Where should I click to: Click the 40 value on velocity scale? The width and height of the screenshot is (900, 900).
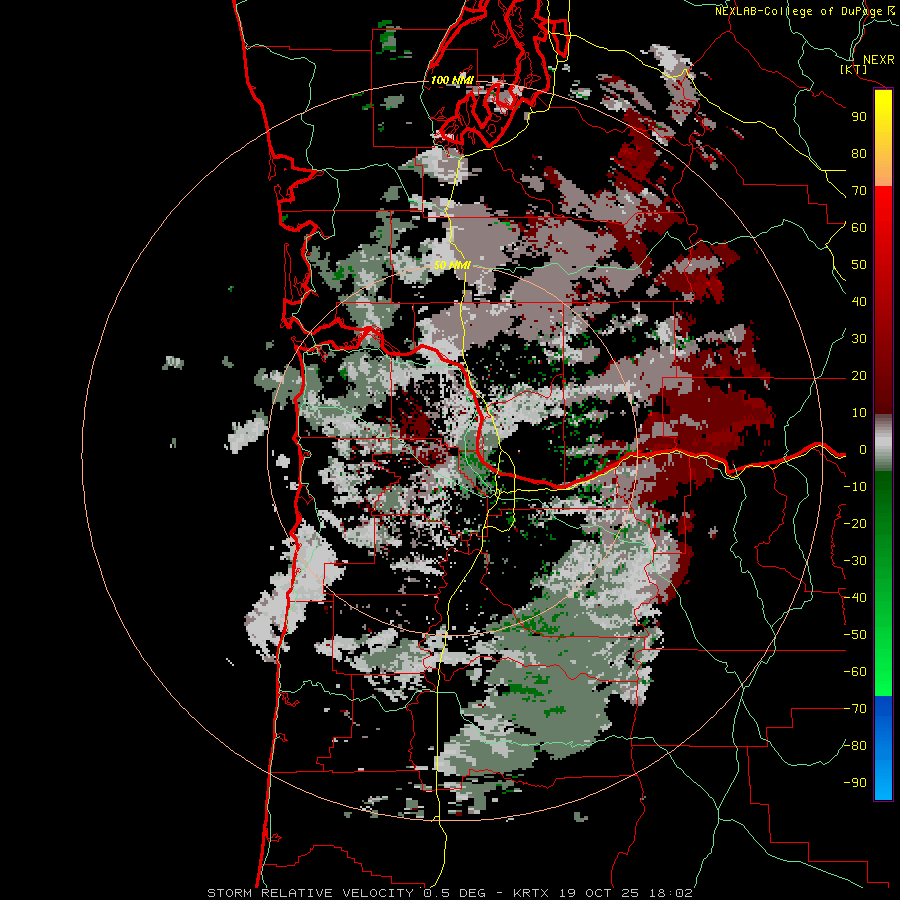pyautogui.click(x=859, y=301)
